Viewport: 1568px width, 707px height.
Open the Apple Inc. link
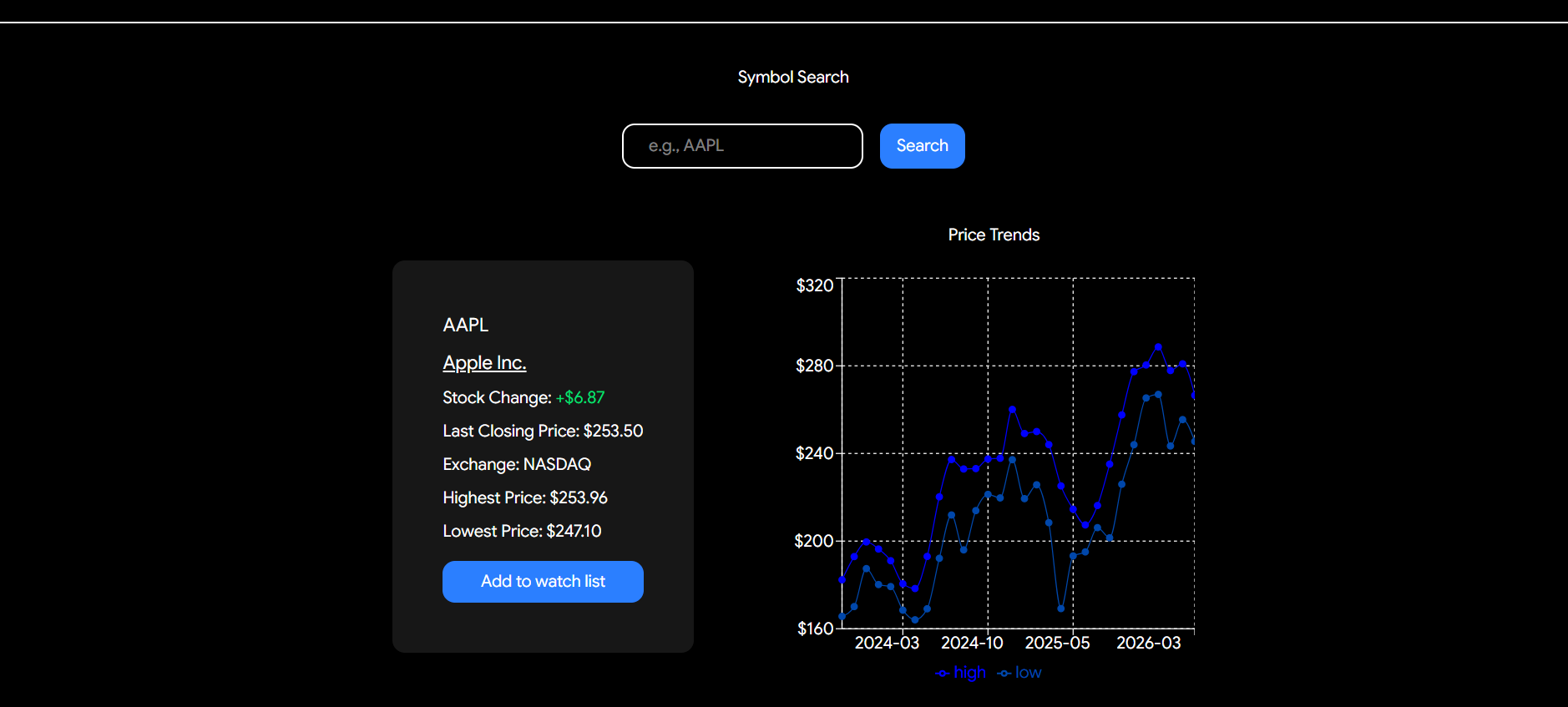coord(484,363)
